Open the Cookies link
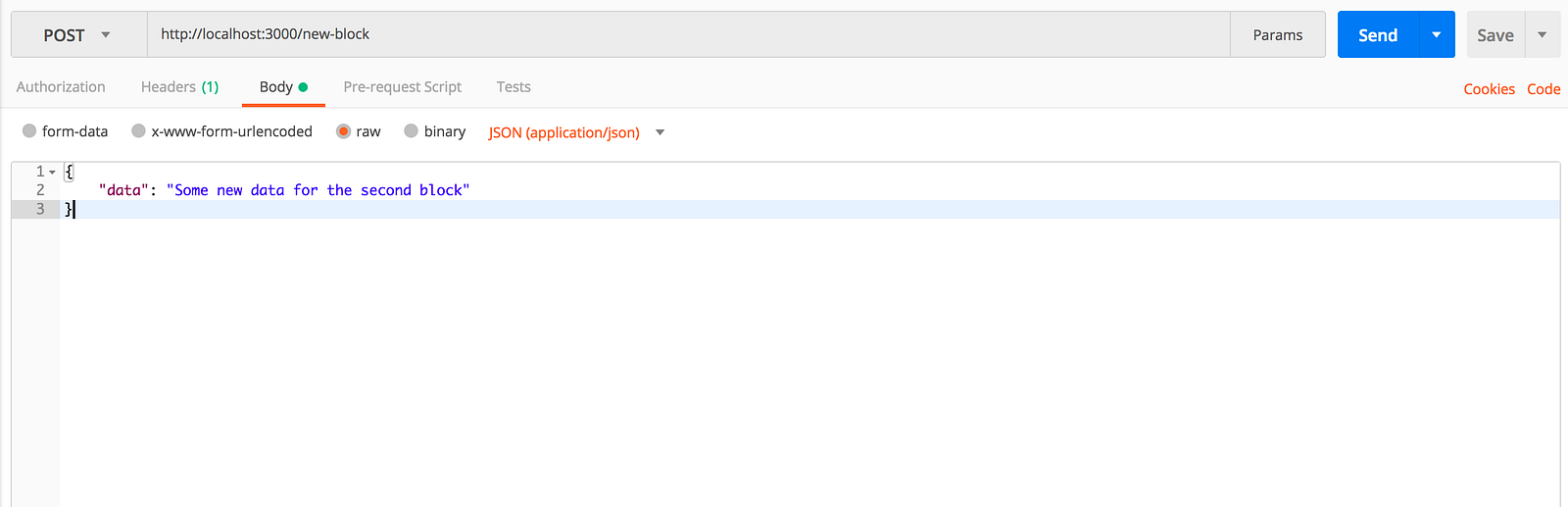The image size is (1568, 507). [x=1489, y=89]
